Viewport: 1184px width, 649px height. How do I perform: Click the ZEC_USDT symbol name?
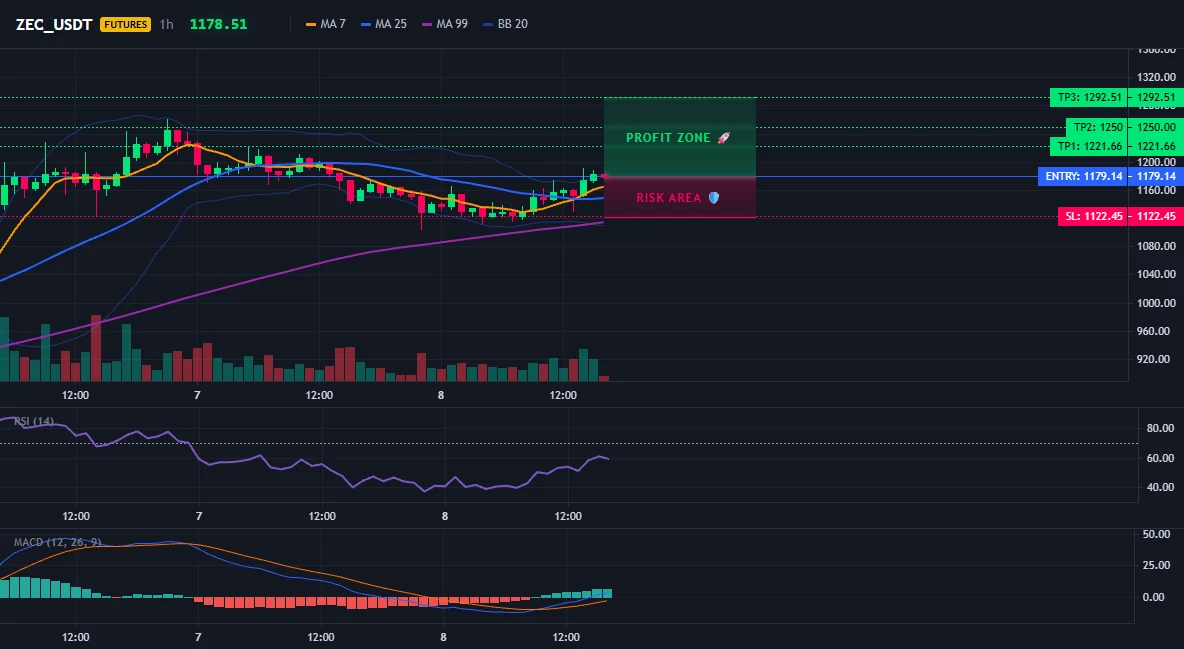(54, 24)
